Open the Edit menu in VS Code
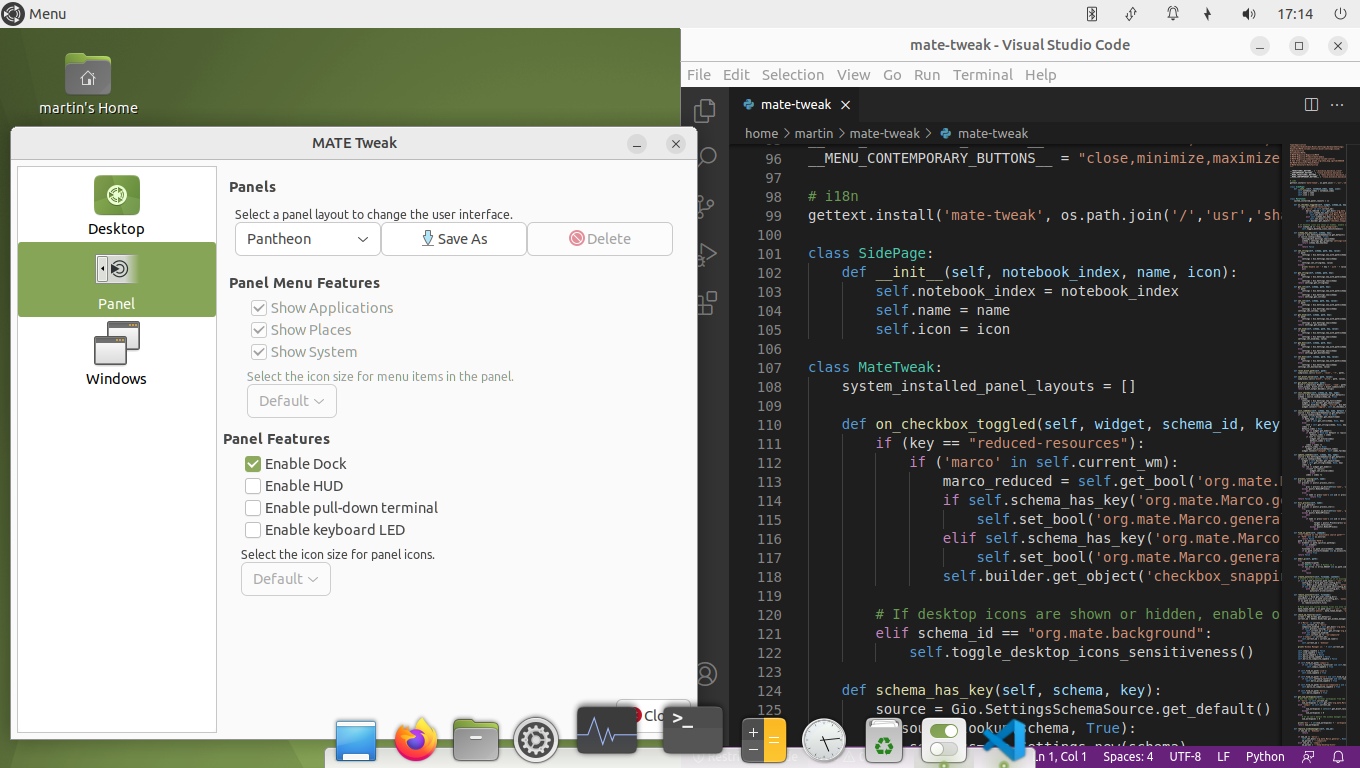This screenshot has height=768, width=1360. click(736, 75)
